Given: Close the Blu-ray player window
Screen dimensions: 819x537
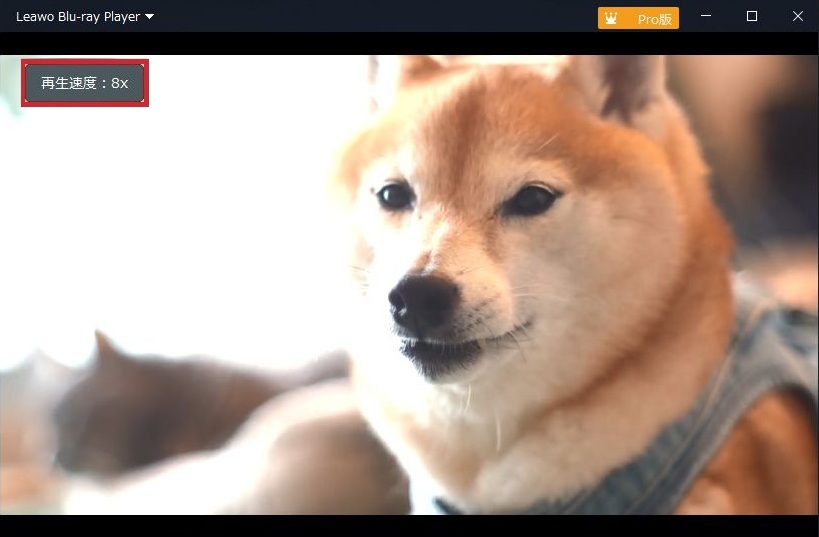Looking at the screenshot, I should 797,17.
